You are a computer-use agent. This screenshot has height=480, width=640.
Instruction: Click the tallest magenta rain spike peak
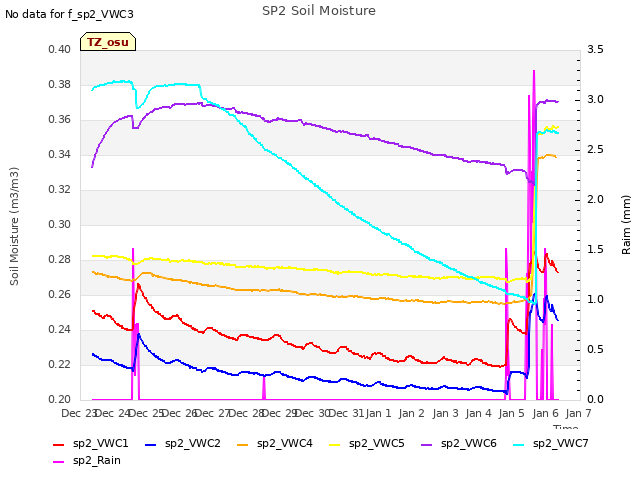point(534,71)
